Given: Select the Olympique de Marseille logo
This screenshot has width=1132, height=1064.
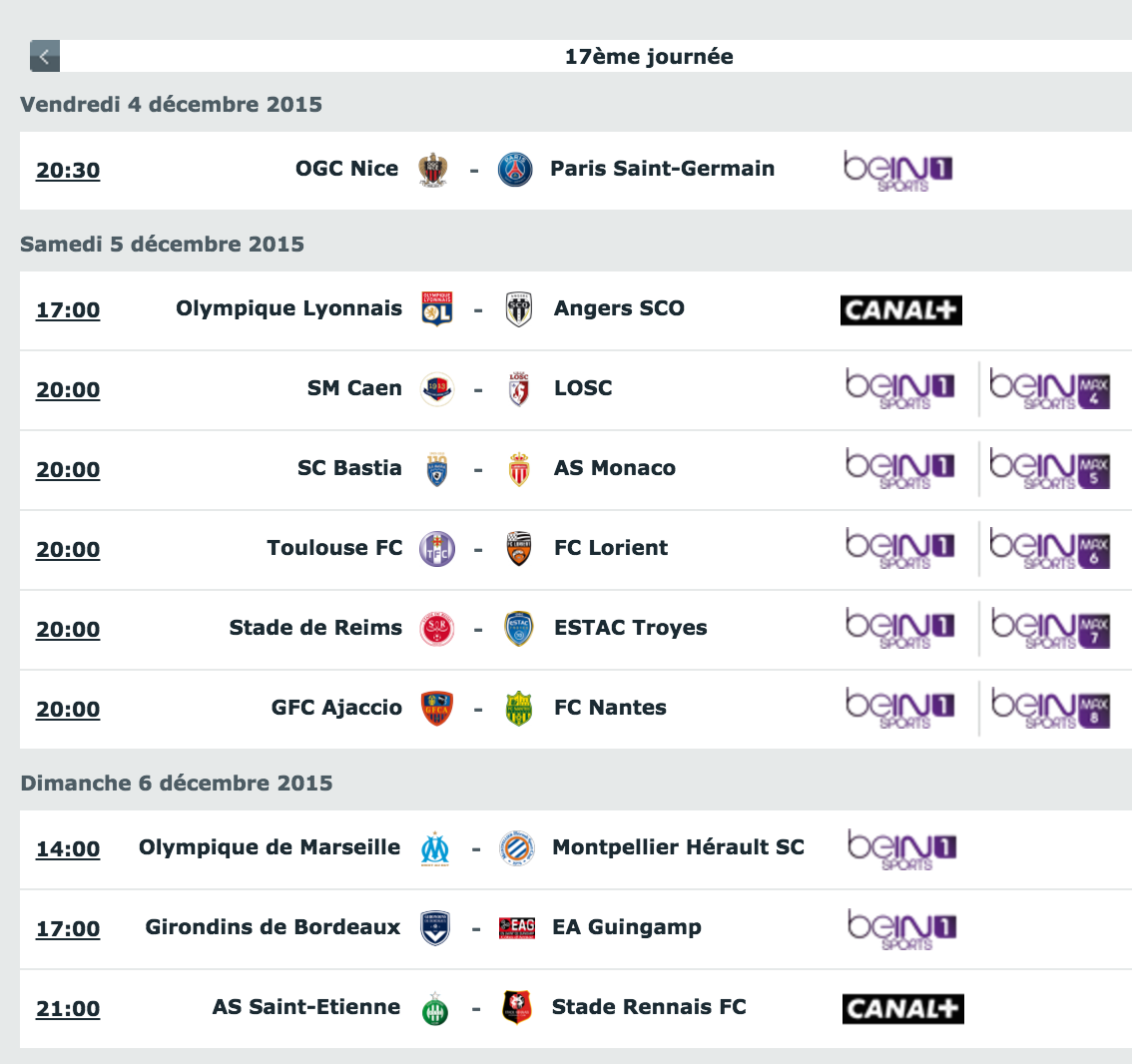Looking at the screenshot, I should [435, 848].
